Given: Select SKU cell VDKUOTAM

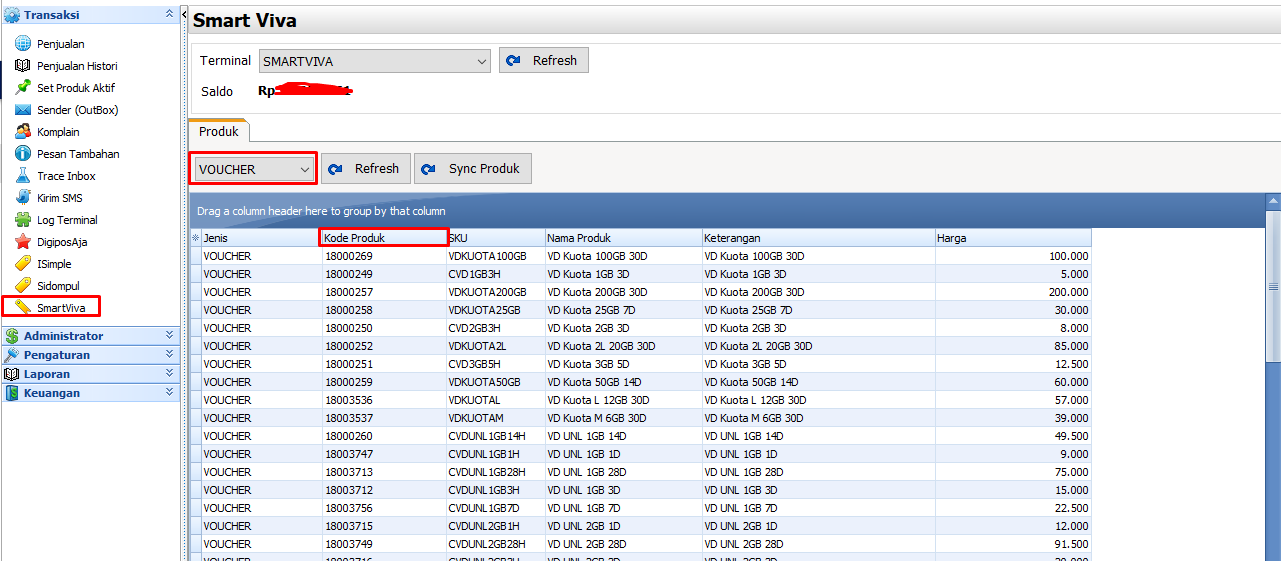Looking at the screenshot, I should [x=496, y=418].
